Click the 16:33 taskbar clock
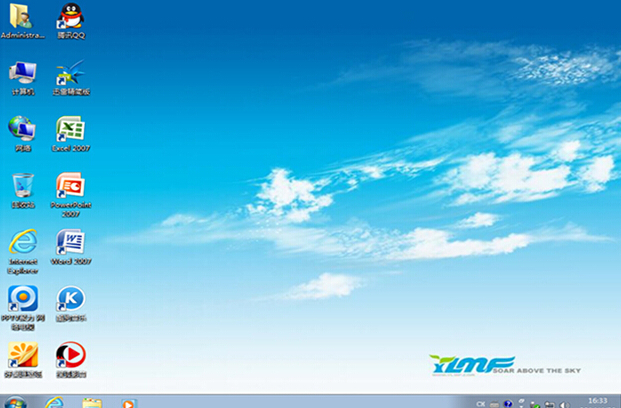Screen dimensions: 621x408 598,402
